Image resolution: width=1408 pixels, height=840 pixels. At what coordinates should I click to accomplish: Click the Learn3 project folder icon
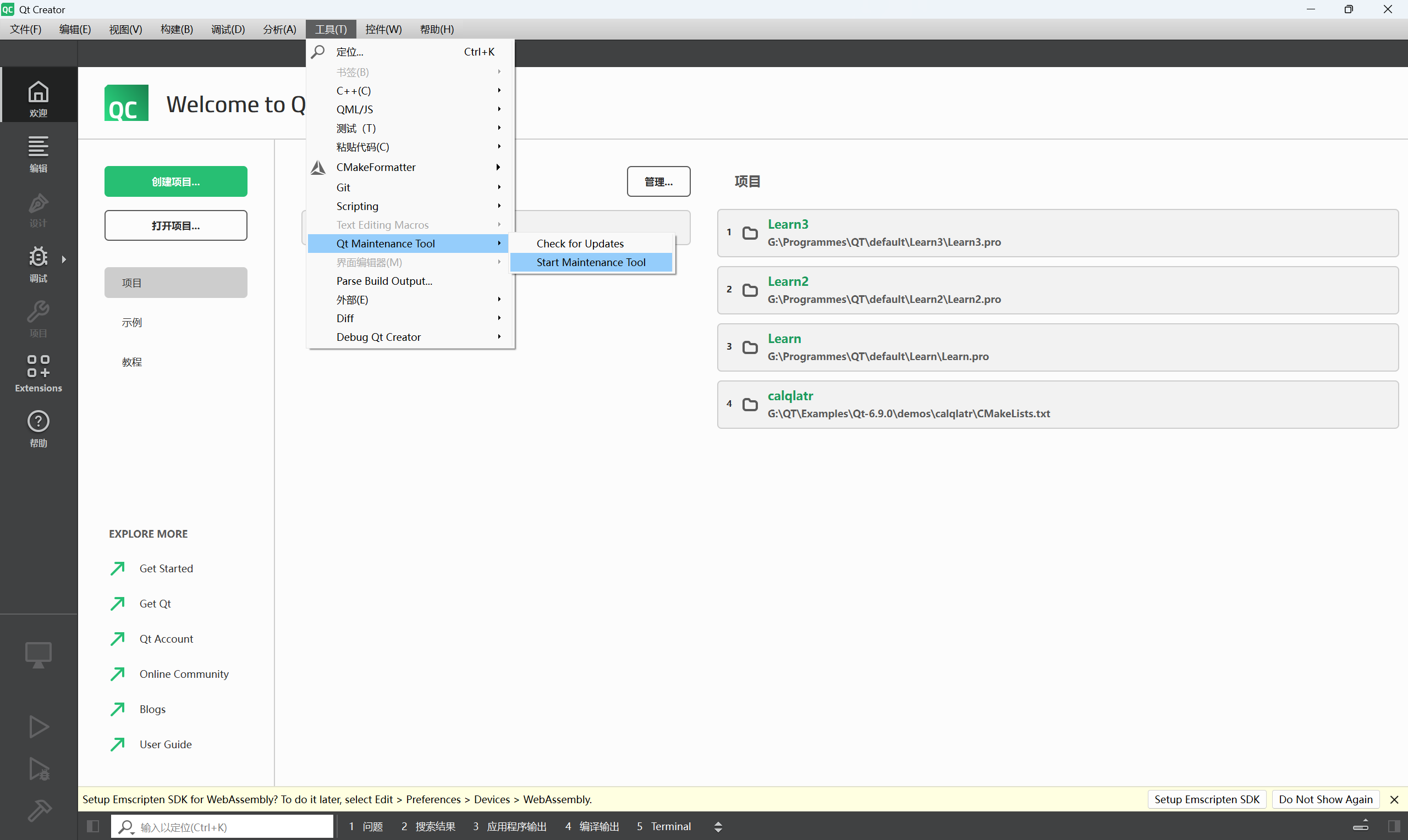click(750, 233)
